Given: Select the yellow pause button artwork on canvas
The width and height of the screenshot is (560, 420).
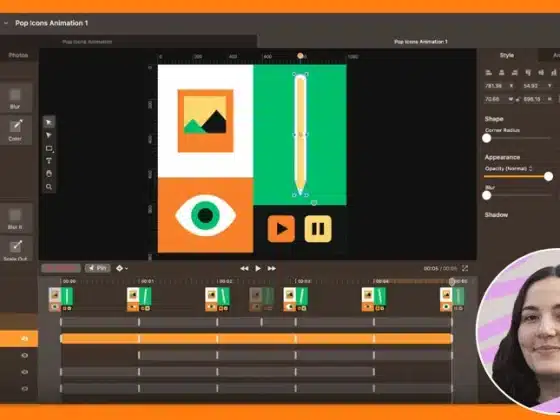Looking at the screenshot, I should [x=318, y=229].
